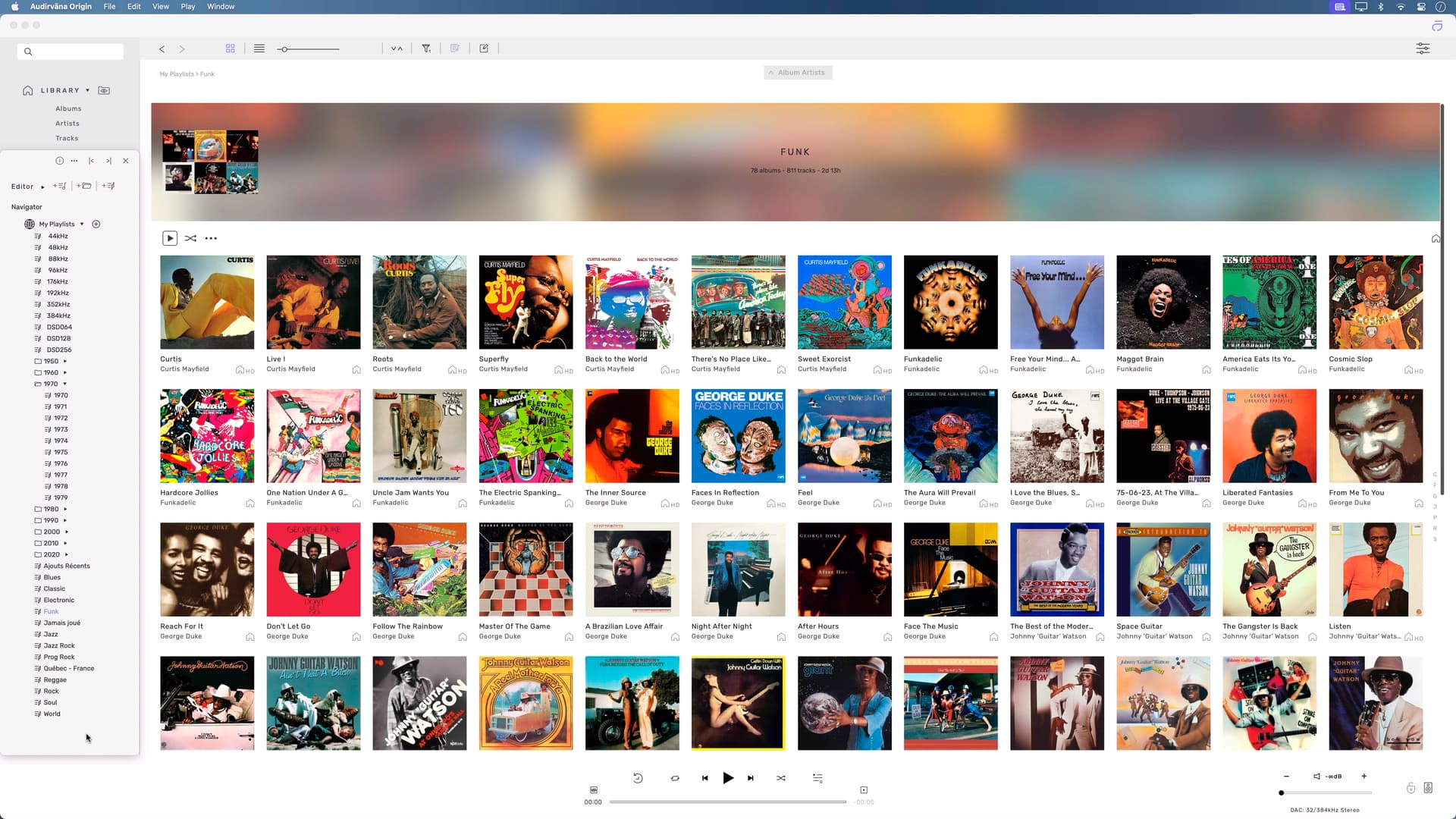Viewport: 1456px width, 819px height.
Task: Decrease volume with minus button
Action: tap(1286, 777)
